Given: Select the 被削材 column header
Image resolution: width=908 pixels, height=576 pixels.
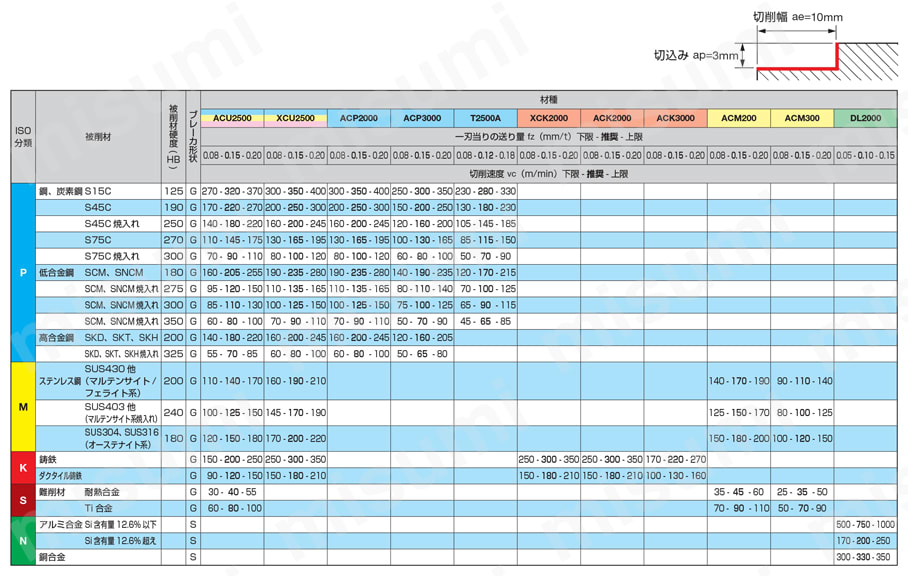Looking at the screenshot, I should [98, 137].
